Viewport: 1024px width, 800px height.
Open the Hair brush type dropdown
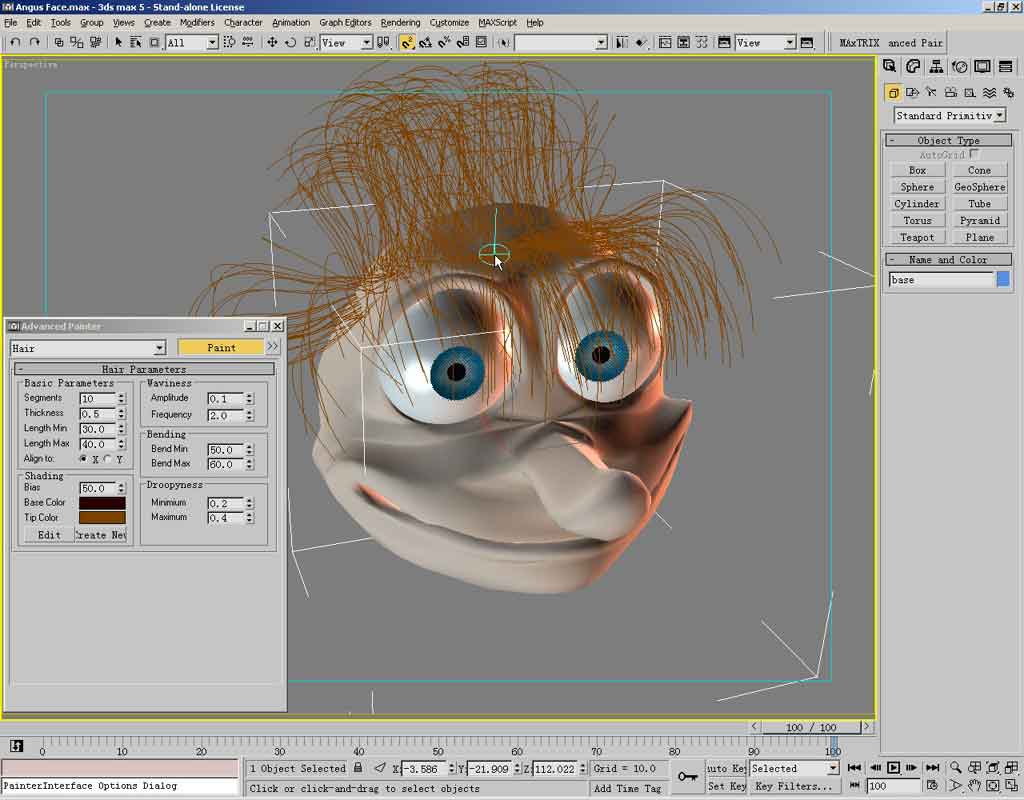tap(159, 348)
